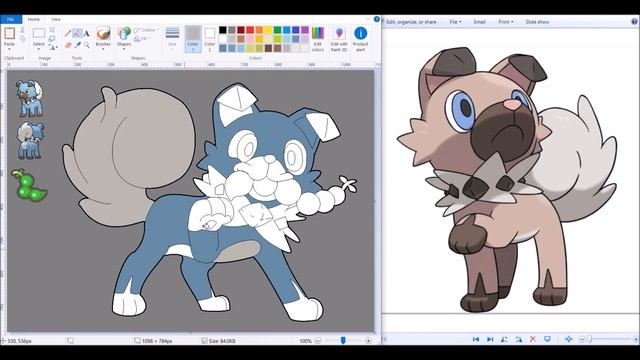The width and height of the screenshot is (640, 360).
Task: Click the Copy icon under Cut
Action: pos(22,39)
